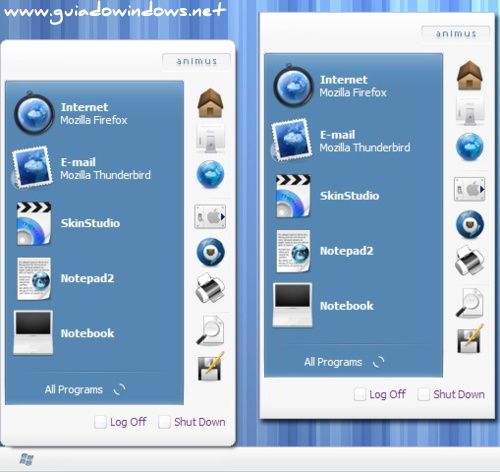Expand the Apple control panel flyout in left sidebar

tap(210, 217)
